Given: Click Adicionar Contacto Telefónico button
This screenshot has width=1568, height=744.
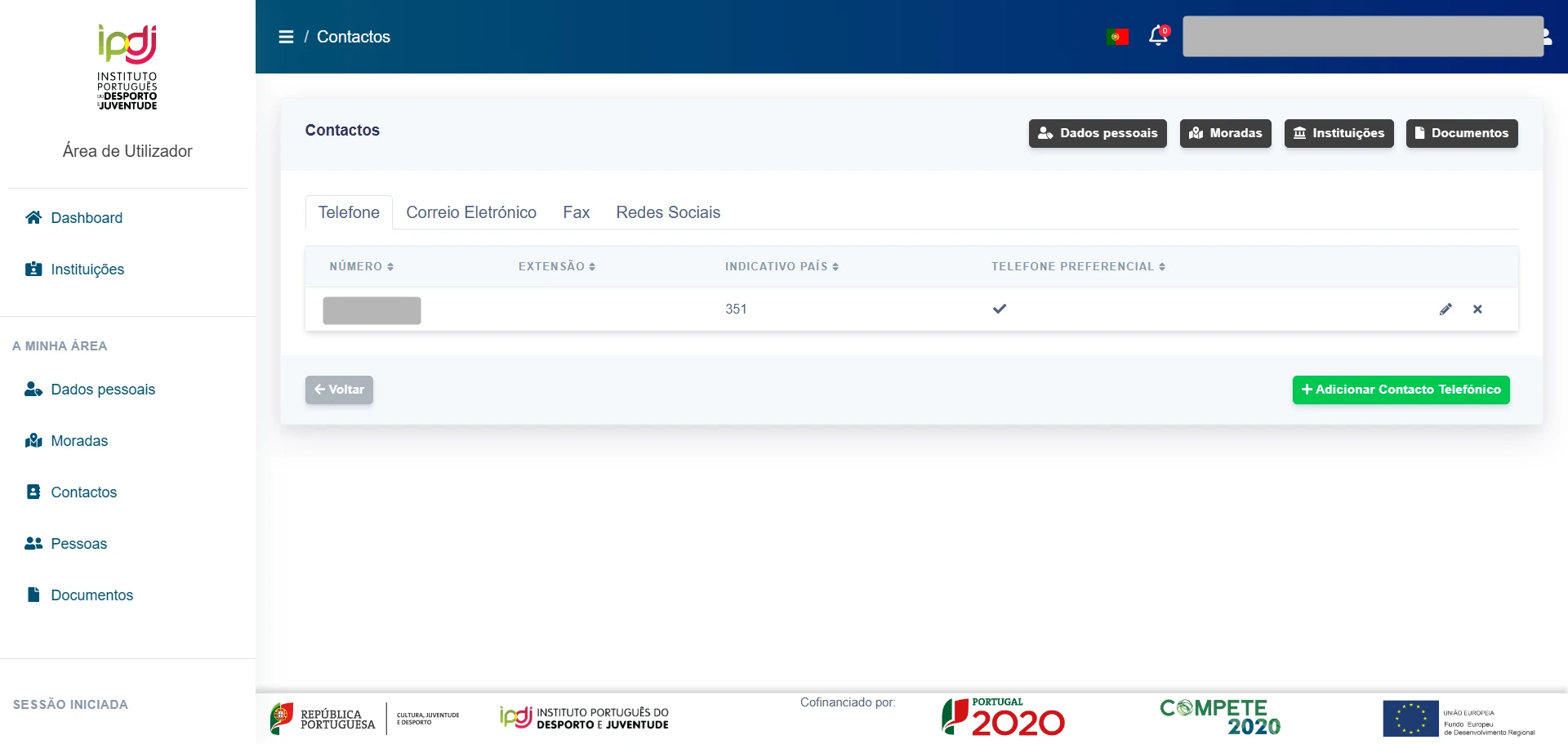Looking at the screenshot, I should click(1401, 390).
